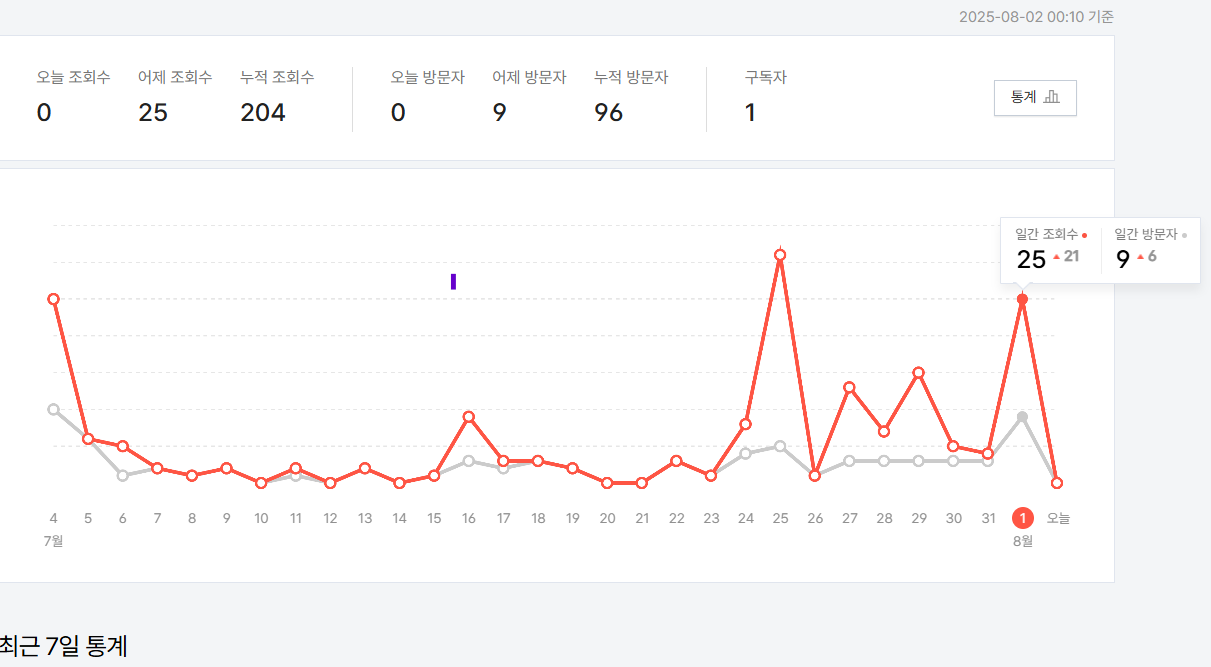Click the up-arrow indicator beside 6

click(1141, 257)
